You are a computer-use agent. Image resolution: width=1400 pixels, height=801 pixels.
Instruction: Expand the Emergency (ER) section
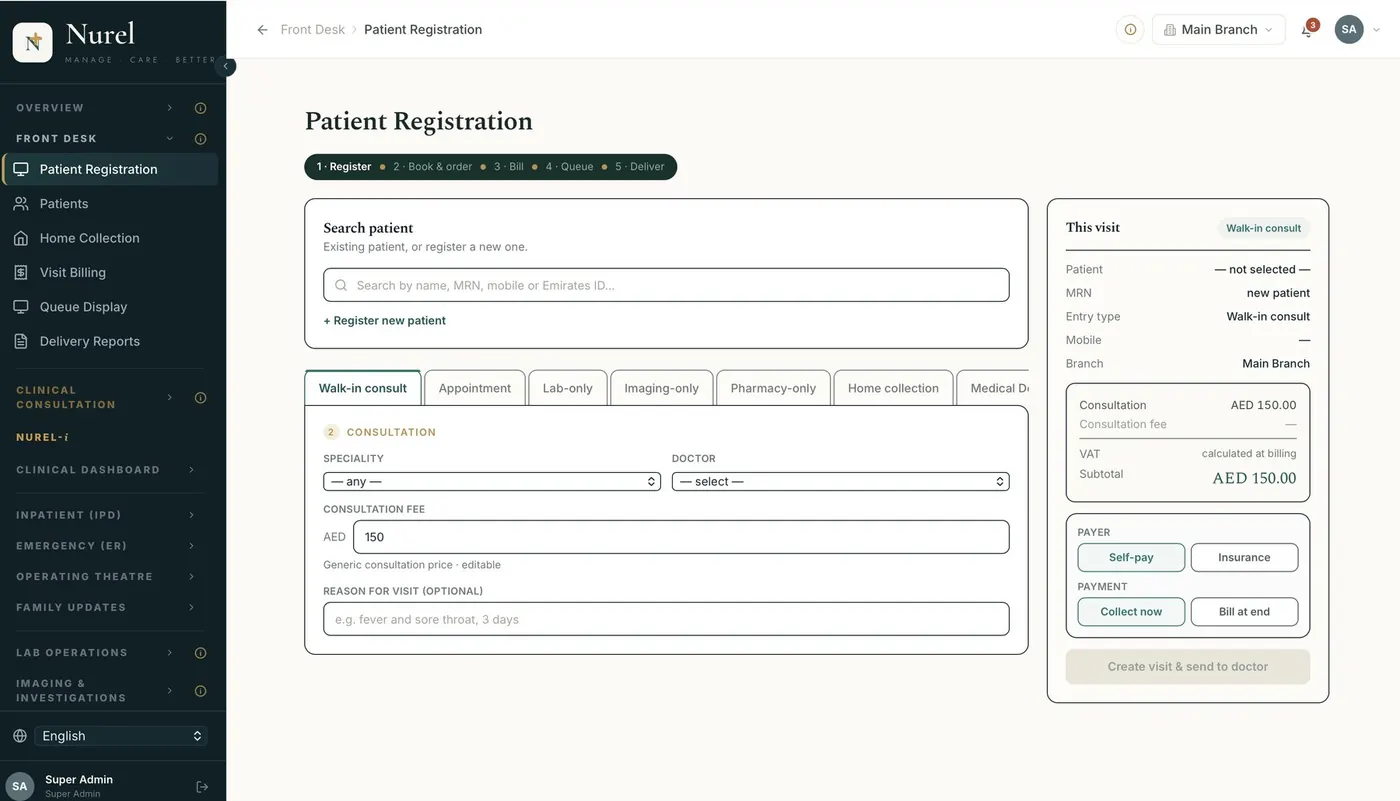click(x=105, y=546)
